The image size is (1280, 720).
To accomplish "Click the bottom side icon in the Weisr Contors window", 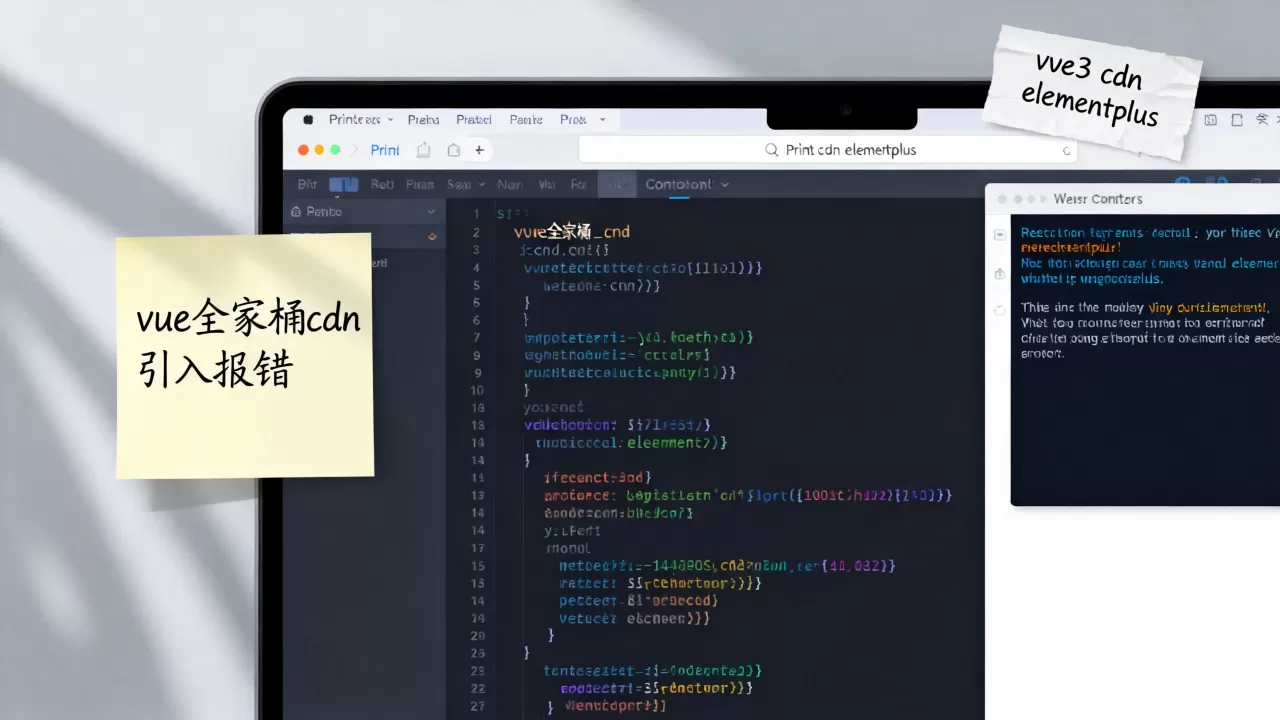I will point(999,310).
